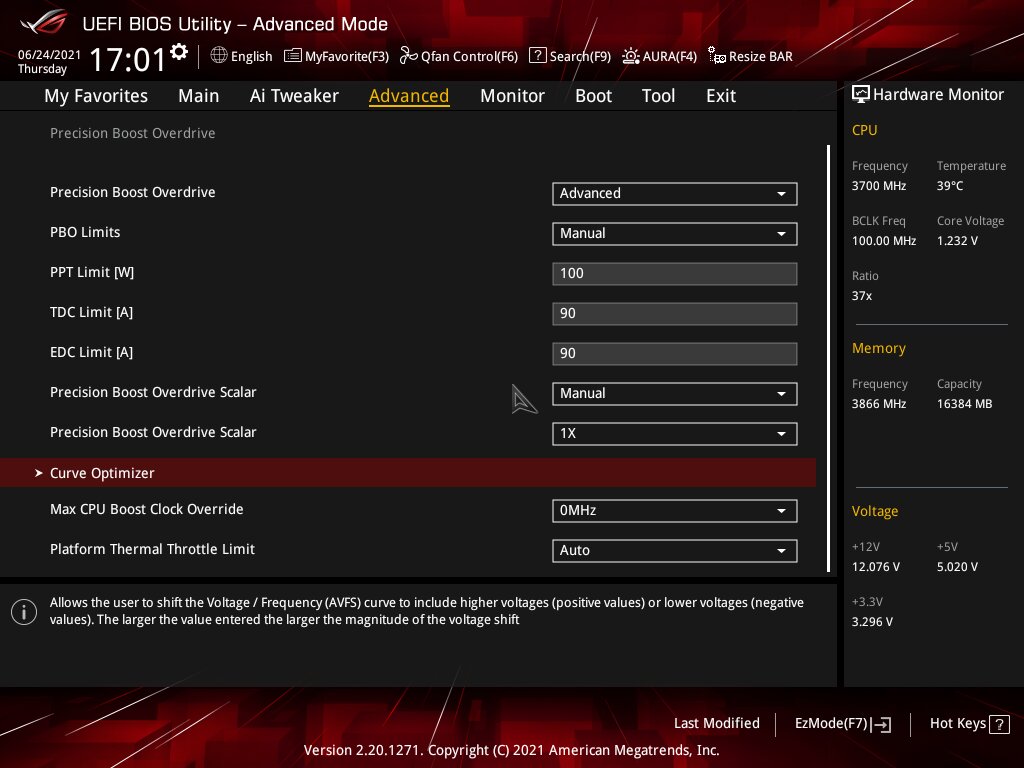Screen dimensions: 1024x768
Task: Go to the Monitor tab
Action: (x=512, y=96)
